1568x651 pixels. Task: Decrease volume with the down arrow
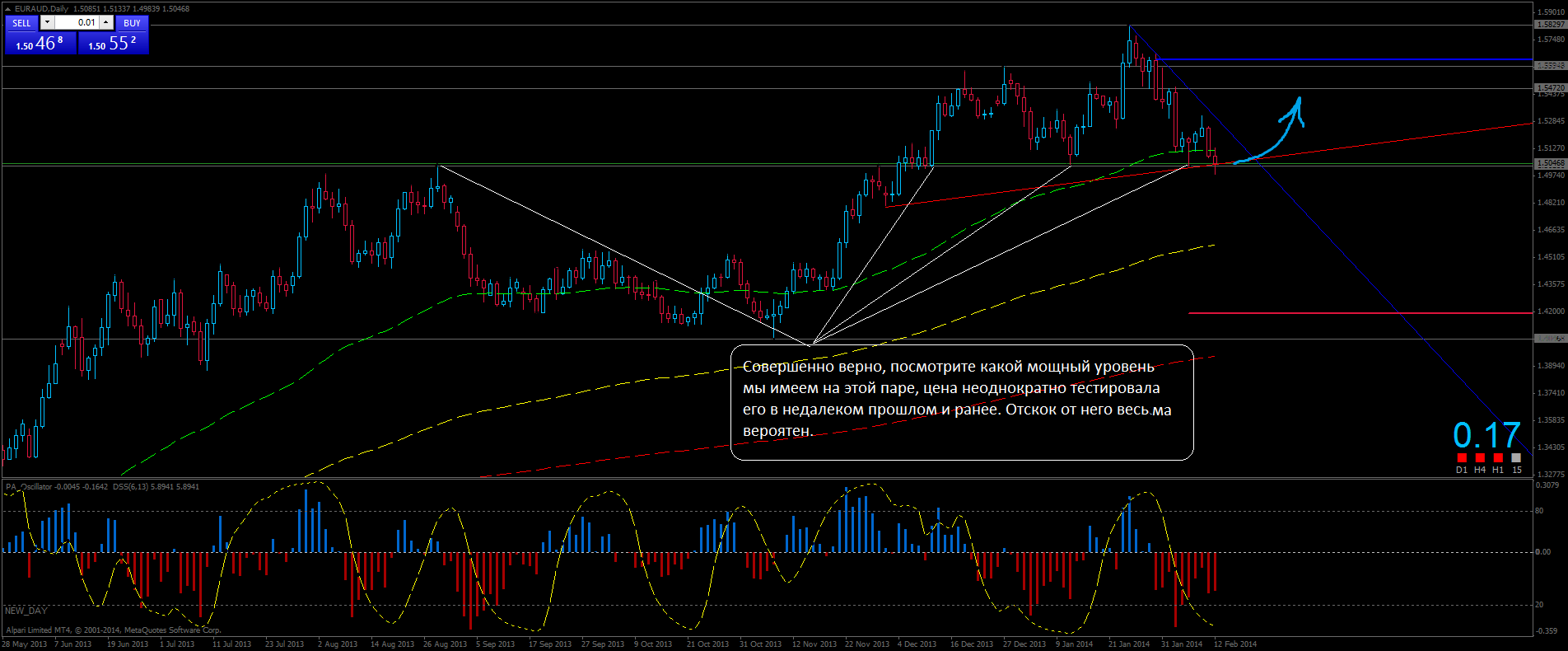click(47, 23)
